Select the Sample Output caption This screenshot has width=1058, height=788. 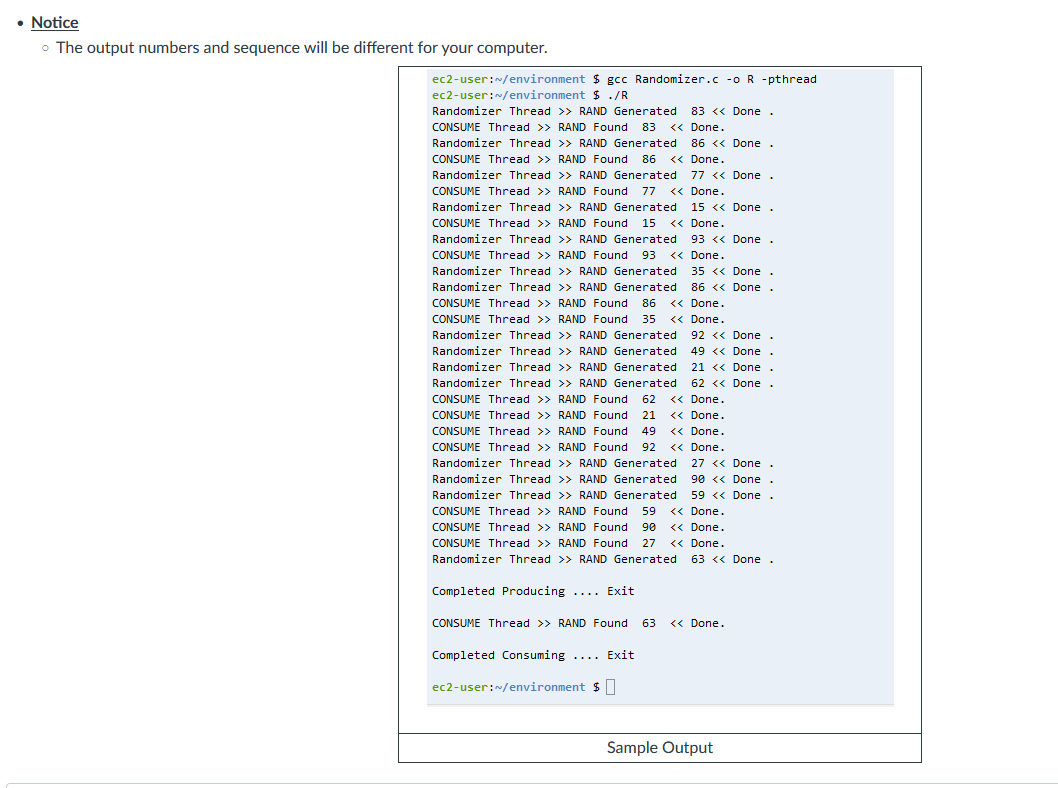660,747
